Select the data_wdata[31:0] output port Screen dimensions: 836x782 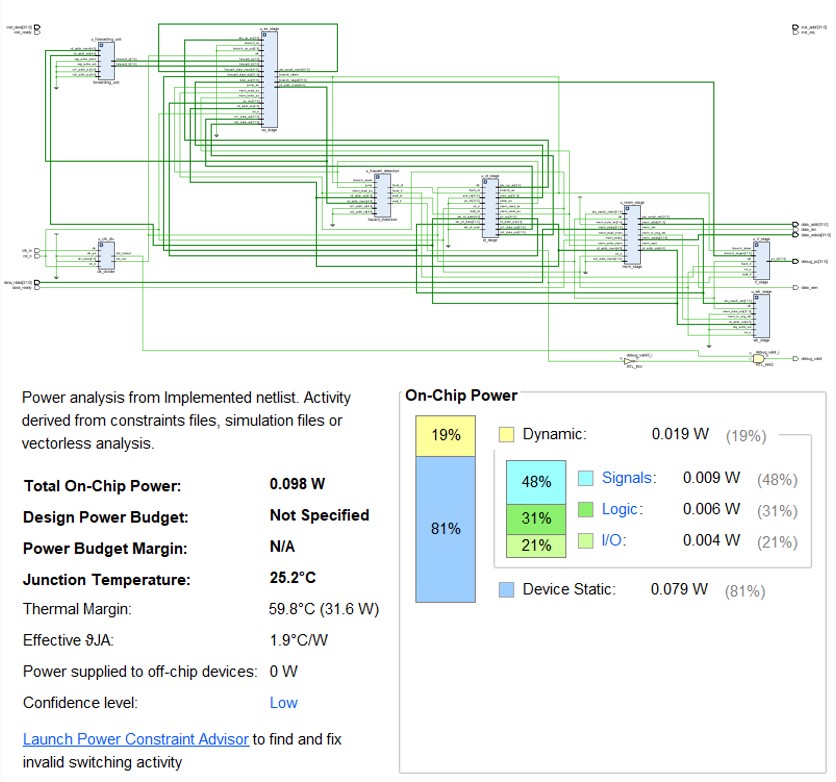pyautogui.click(x=795, y=235)
